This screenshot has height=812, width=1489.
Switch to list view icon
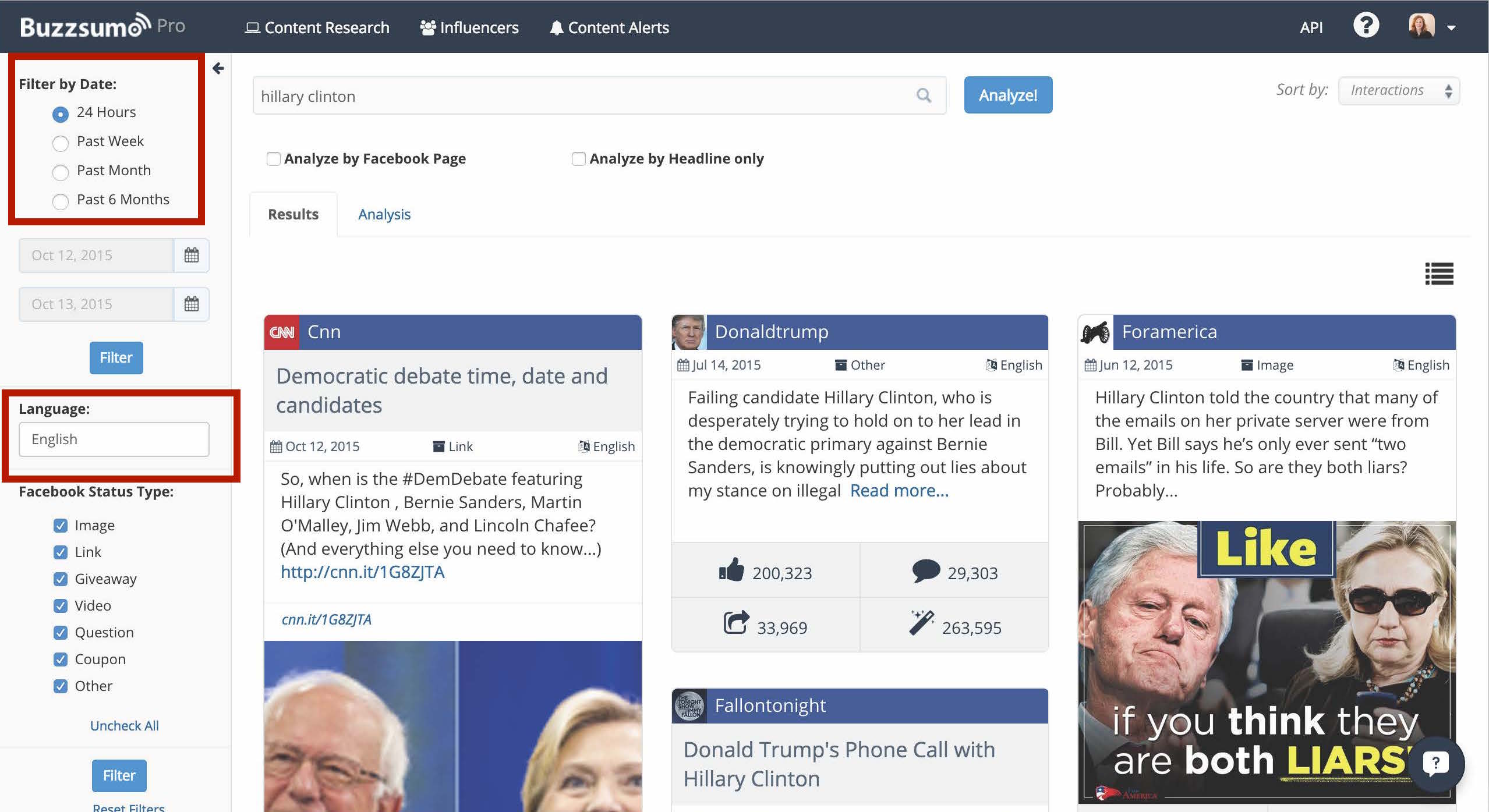1439,274
